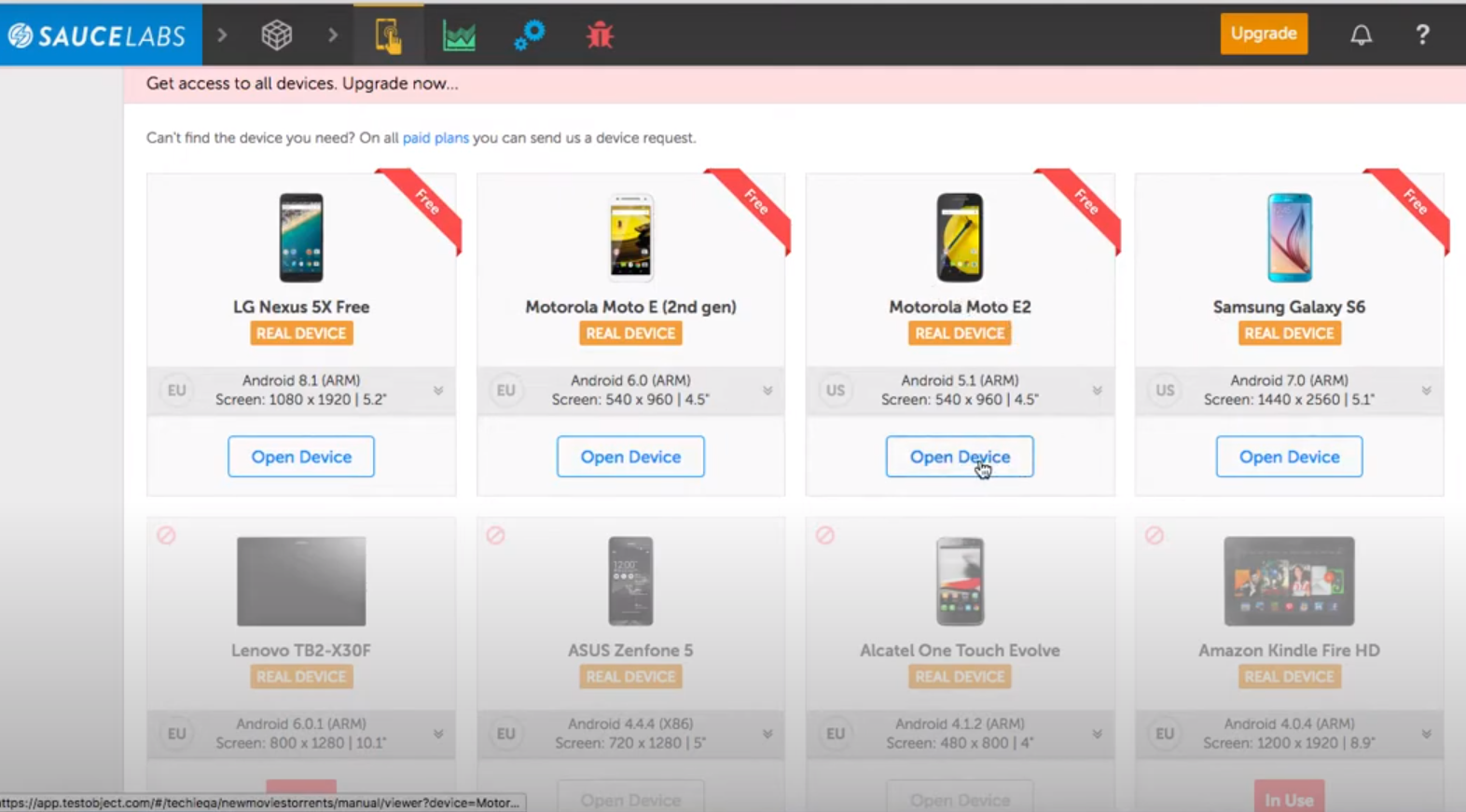Click the EU badge on Amazon Kindle Fire HD
The image size is (1466, 812).
pos(1165,735)
